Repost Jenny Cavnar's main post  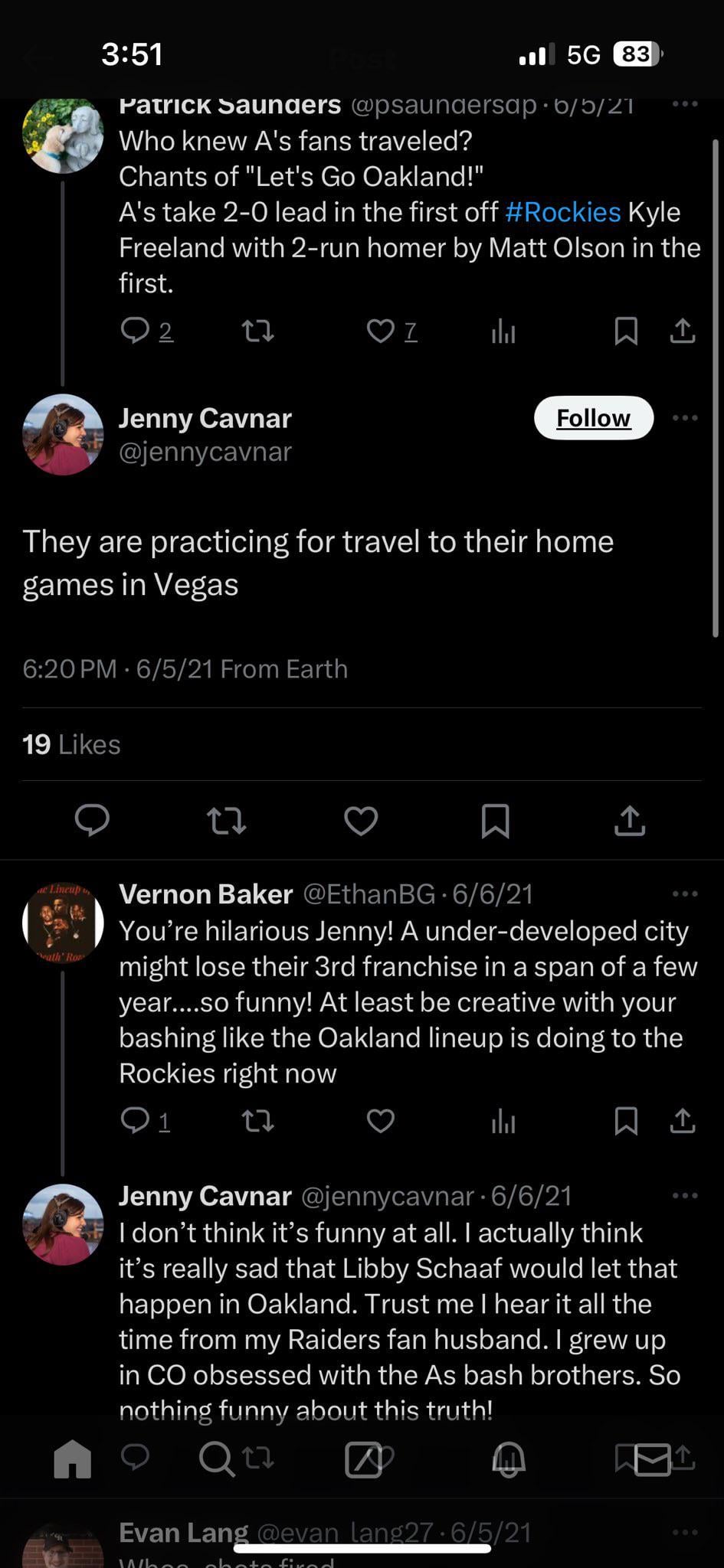point(227,821)
